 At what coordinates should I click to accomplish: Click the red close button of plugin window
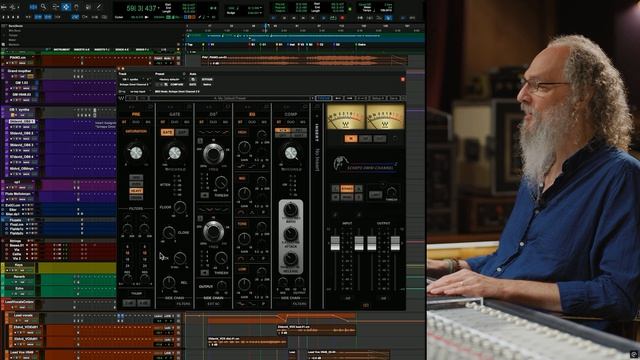coord(402,79)
